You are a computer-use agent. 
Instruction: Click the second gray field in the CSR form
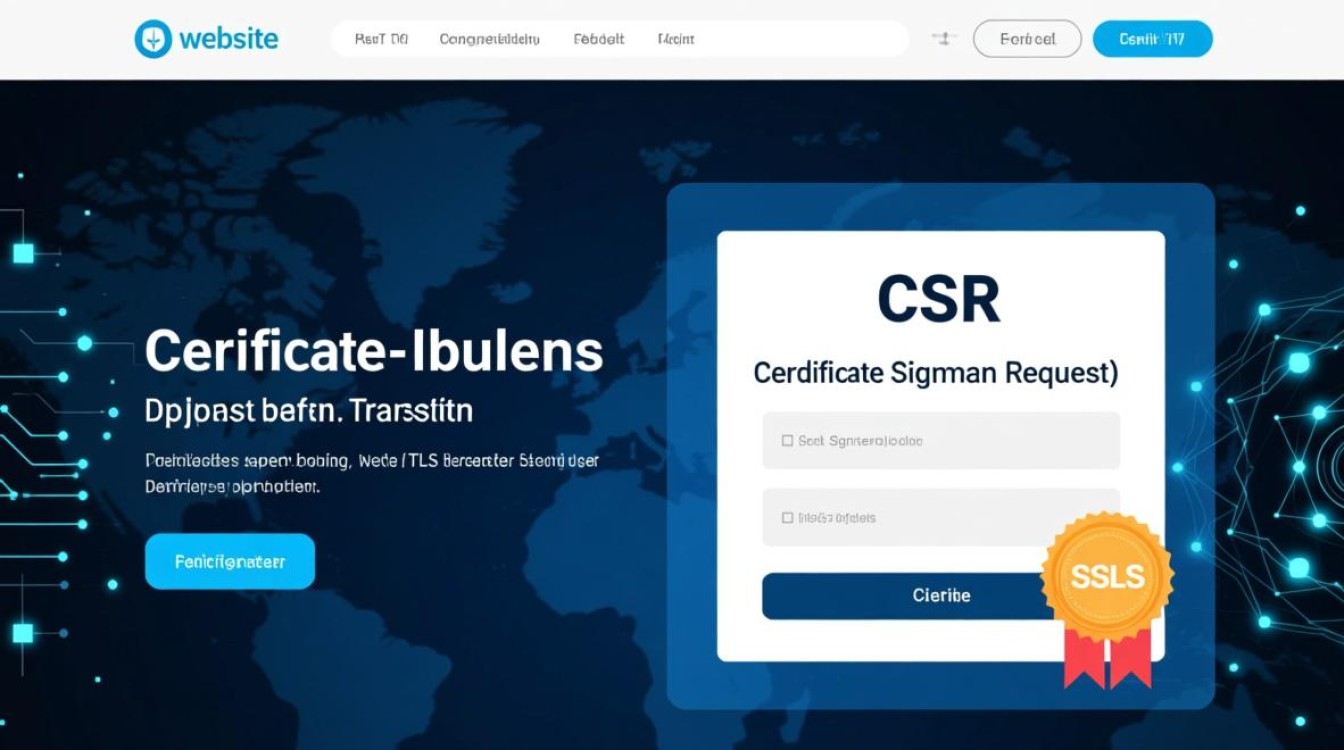[940, 517]
